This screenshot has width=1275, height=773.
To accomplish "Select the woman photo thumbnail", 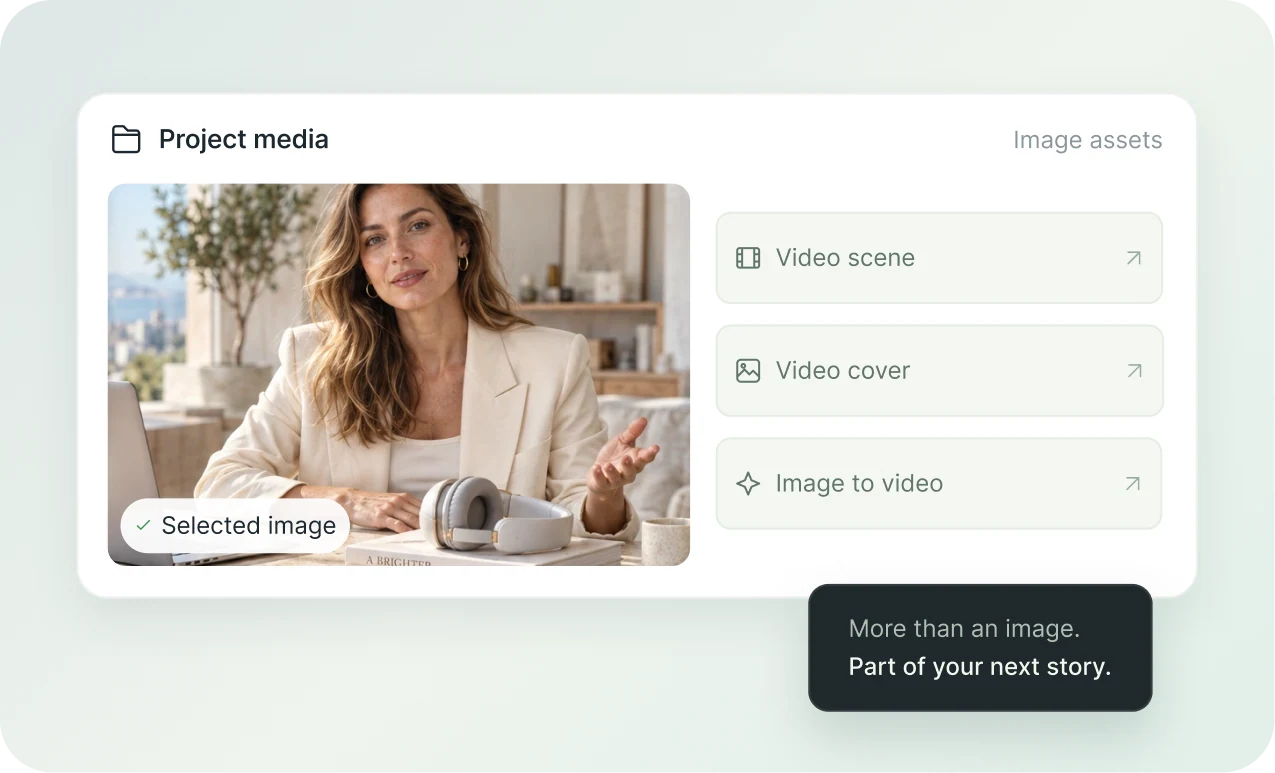I will click(x=399, y=375).
